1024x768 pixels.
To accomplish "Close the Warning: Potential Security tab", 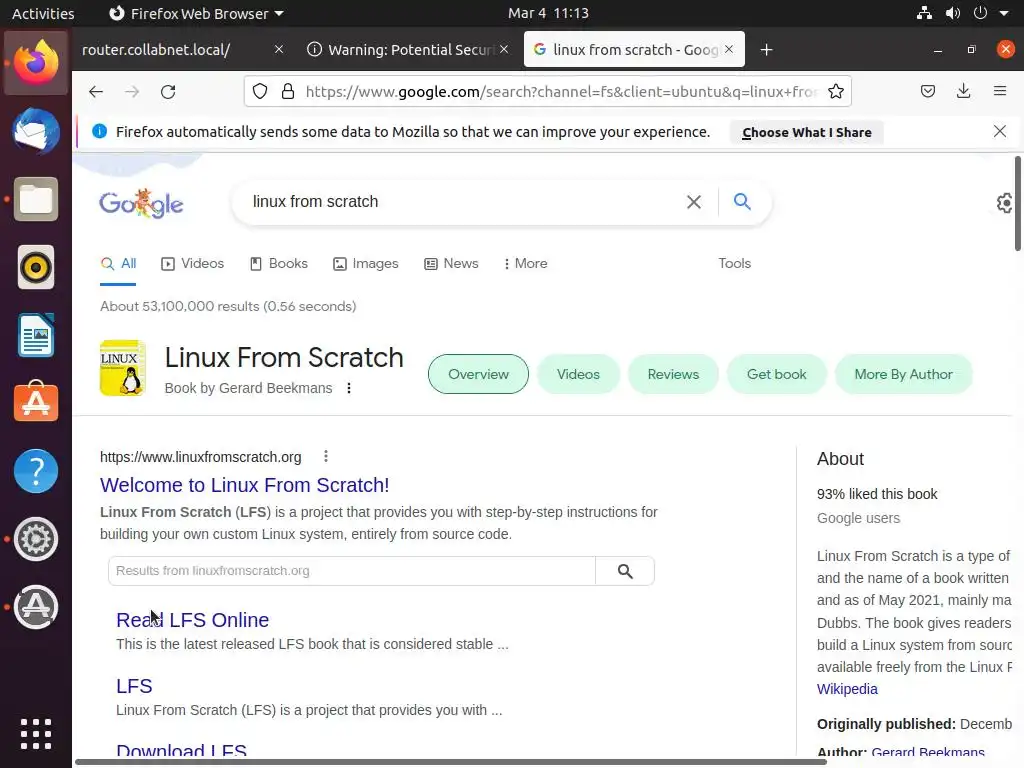I will [x=504, y=49].
